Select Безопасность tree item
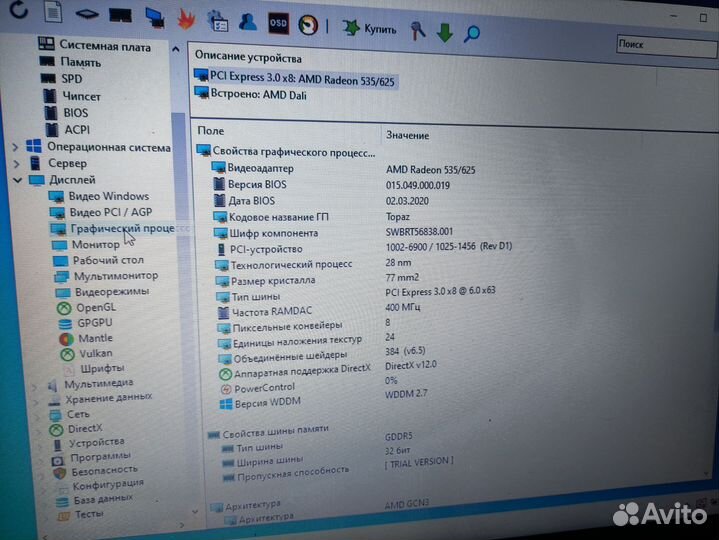The height and width of the screenshot is (540, 719). tap(95, 471)
